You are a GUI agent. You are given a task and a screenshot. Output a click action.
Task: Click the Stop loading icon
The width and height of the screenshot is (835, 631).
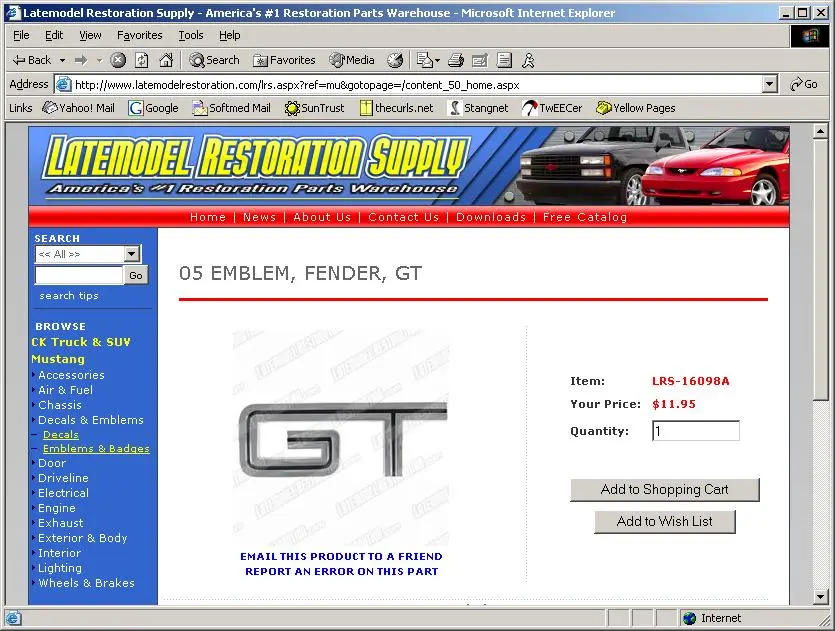pyautogui.click(x=118, y=60)
